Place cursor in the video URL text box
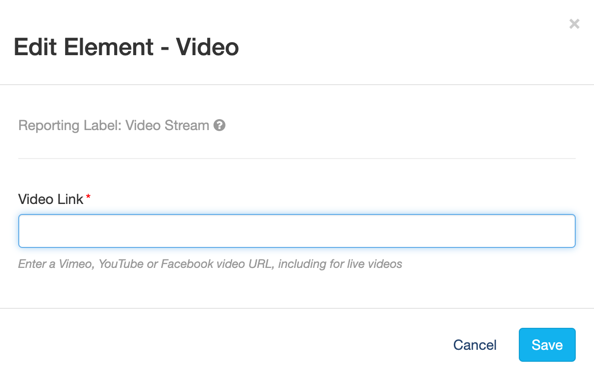 point(297,231)
